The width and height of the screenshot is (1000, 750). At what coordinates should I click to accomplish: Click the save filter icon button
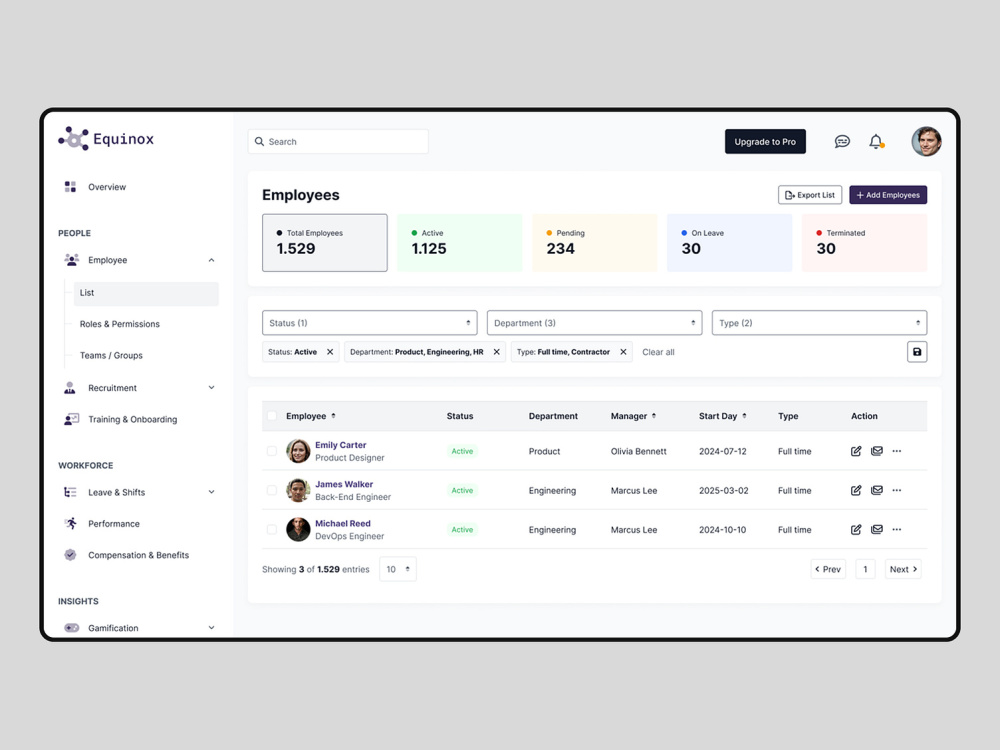916,352
